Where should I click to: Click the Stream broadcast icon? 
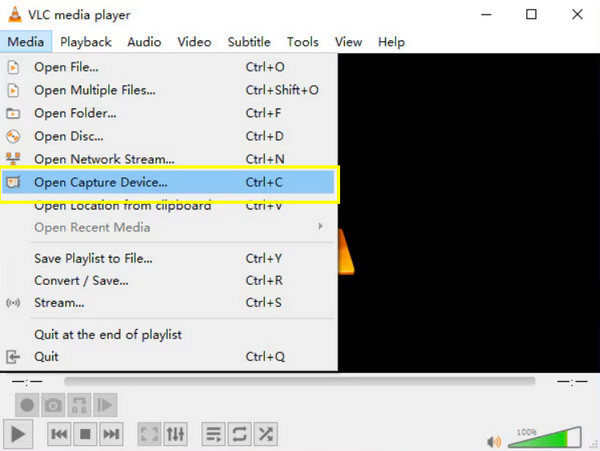click(13, 303)
